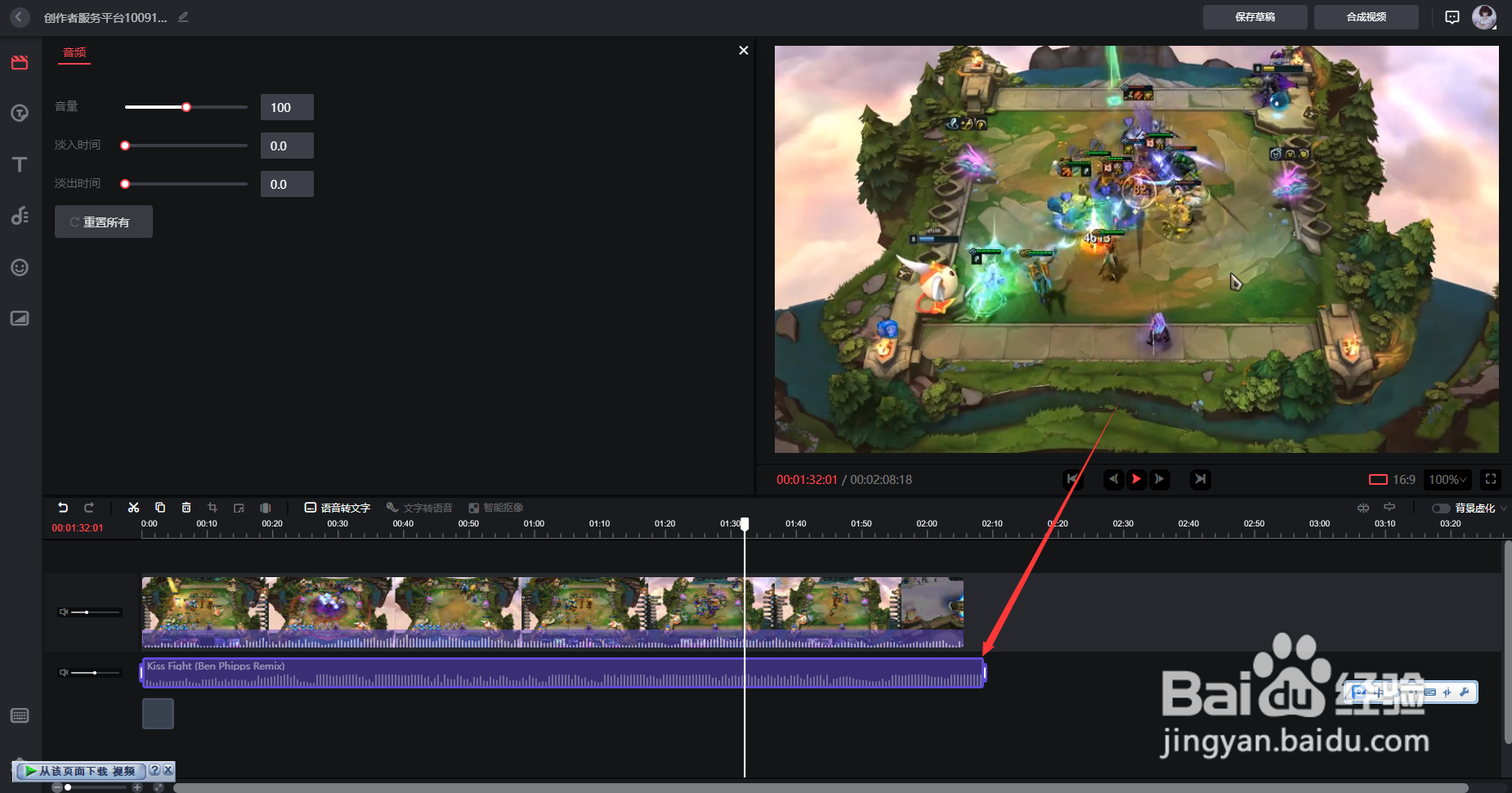Click the empty grey block under audio track
1512x793 pixels.
click(x=158, y=714)
